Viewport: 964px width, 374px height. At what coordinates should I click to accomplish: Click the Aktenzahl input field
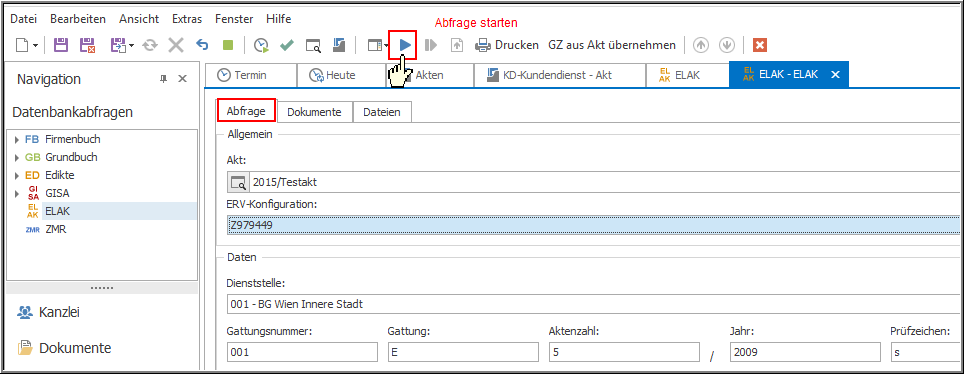pyautogui.click(x=624, y=352)
